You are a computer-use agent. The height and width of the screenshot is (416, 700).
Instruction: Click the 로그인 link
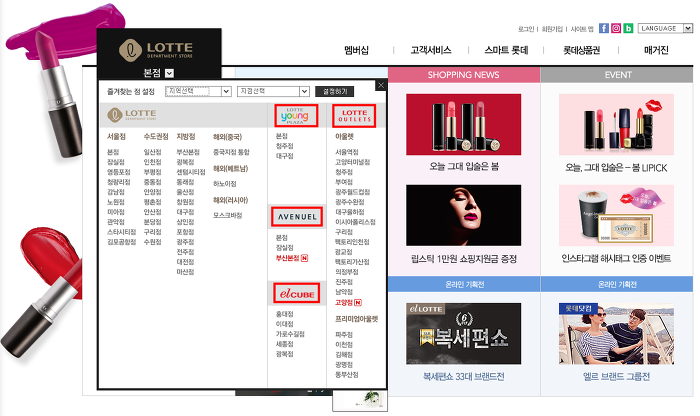(x=526, y=29)
